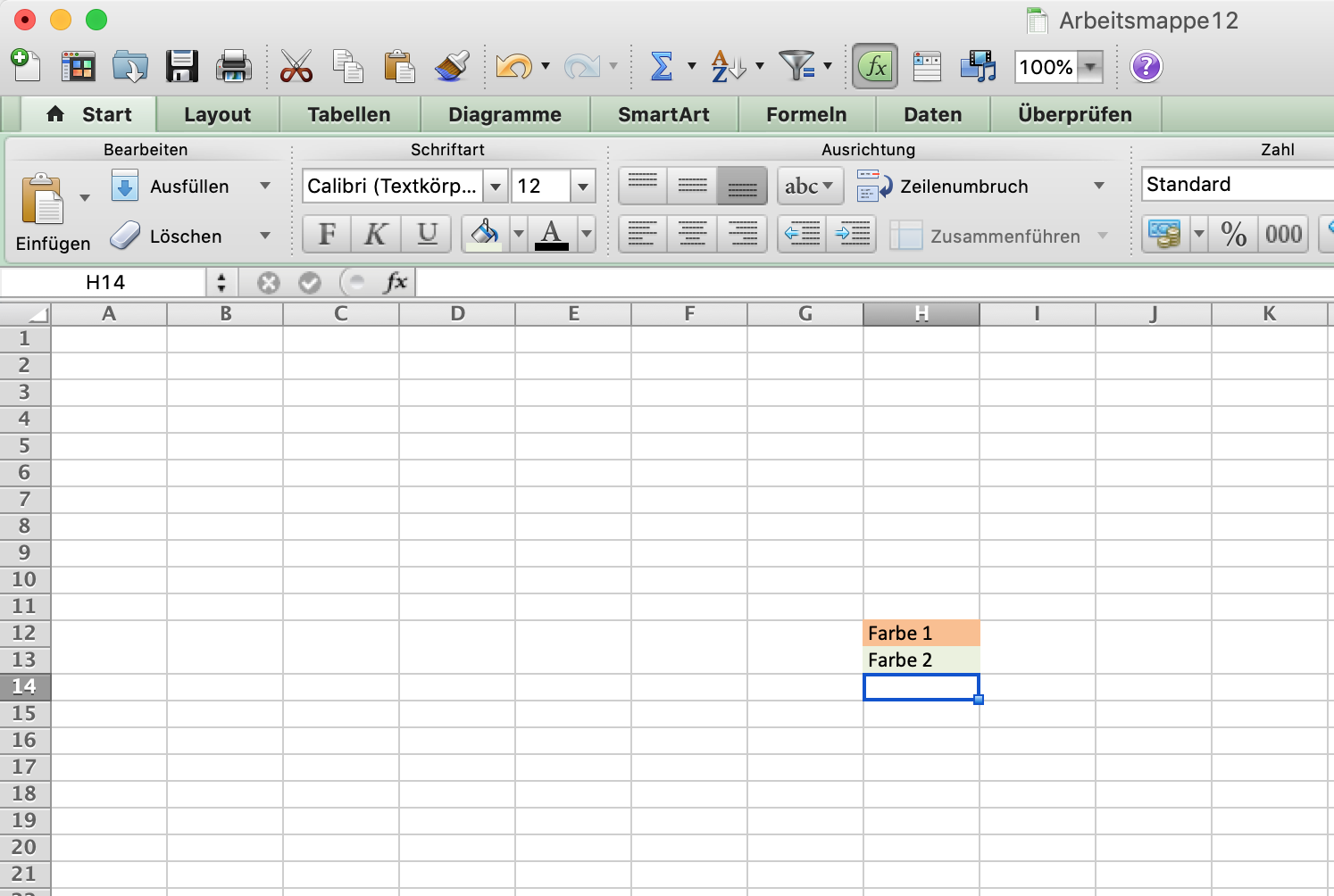Apply the percent number format
1334x896 pixels.
click(1234, 234)
